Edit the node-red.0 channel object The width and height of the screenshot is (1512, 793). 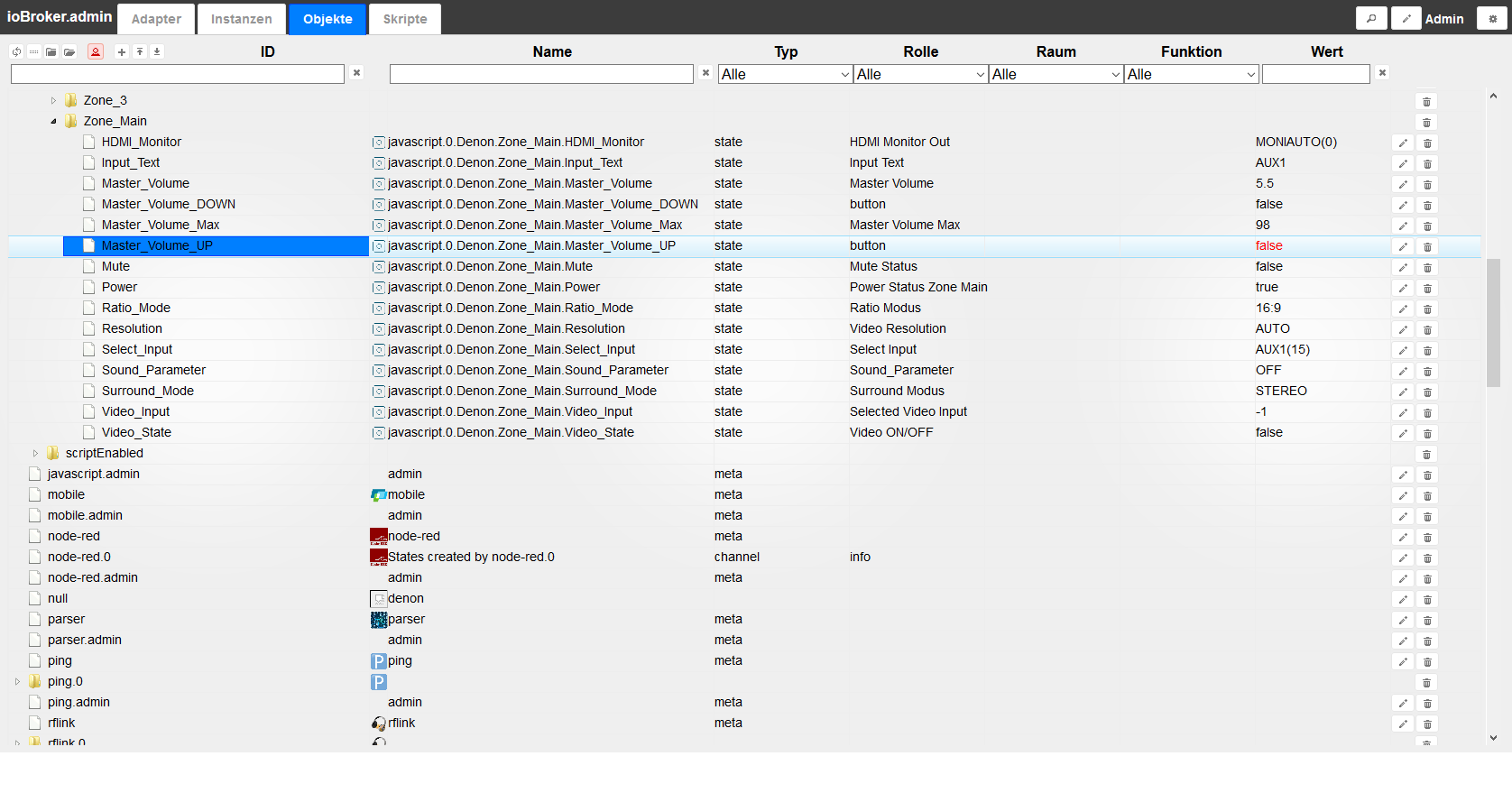pyautogui.click(x=1403, y=558)
